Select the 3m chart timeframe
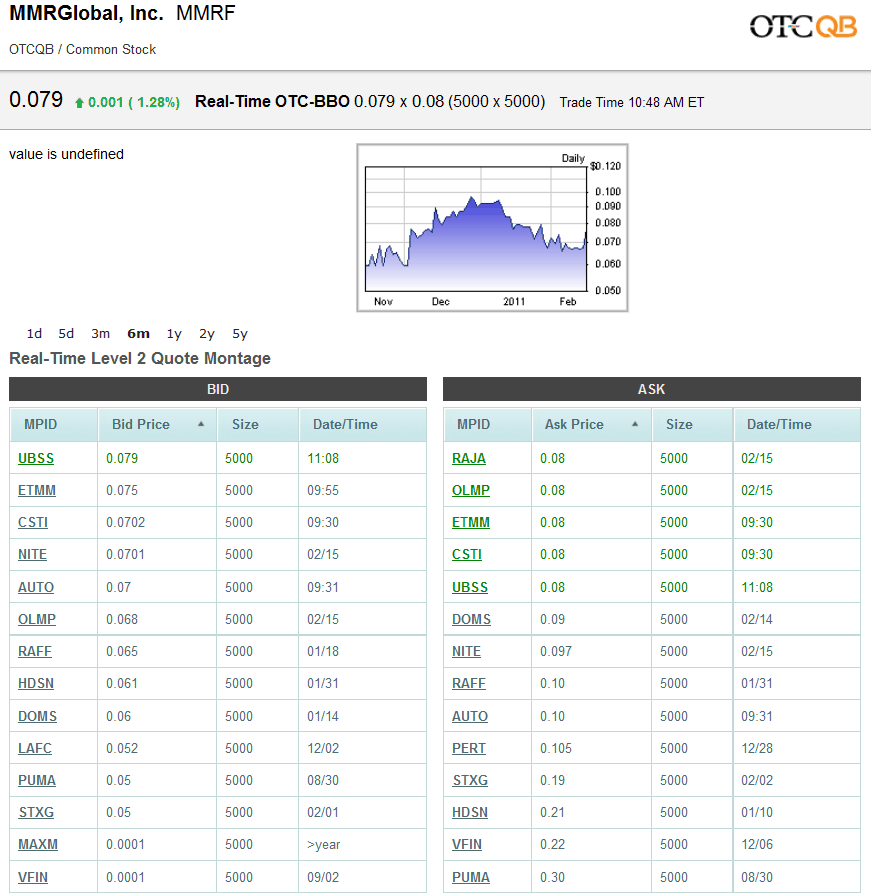Screen dimensions: 872x893 (100, 333)
